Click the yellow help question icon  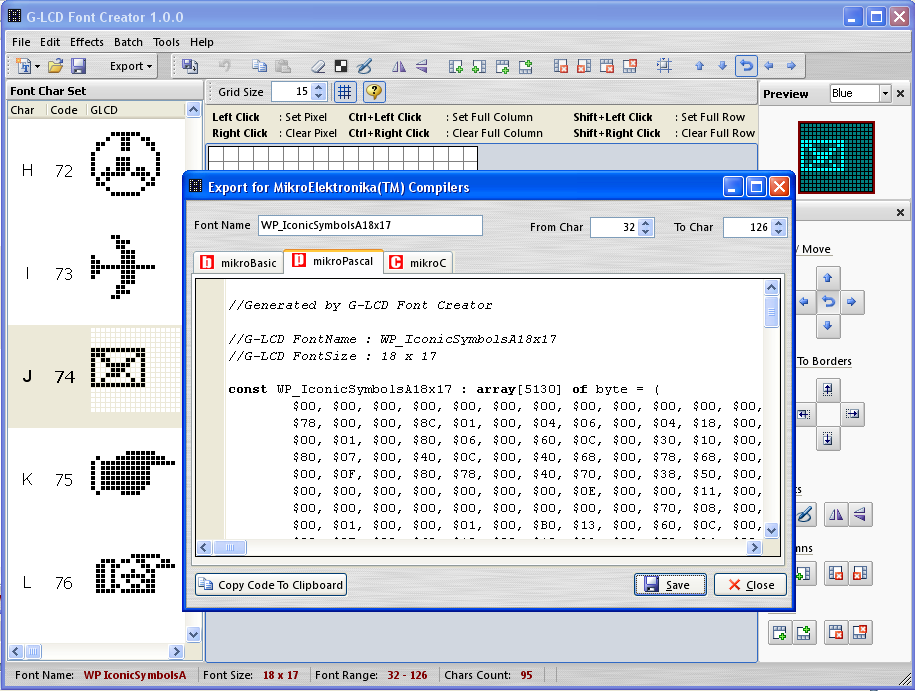point(374,92)
